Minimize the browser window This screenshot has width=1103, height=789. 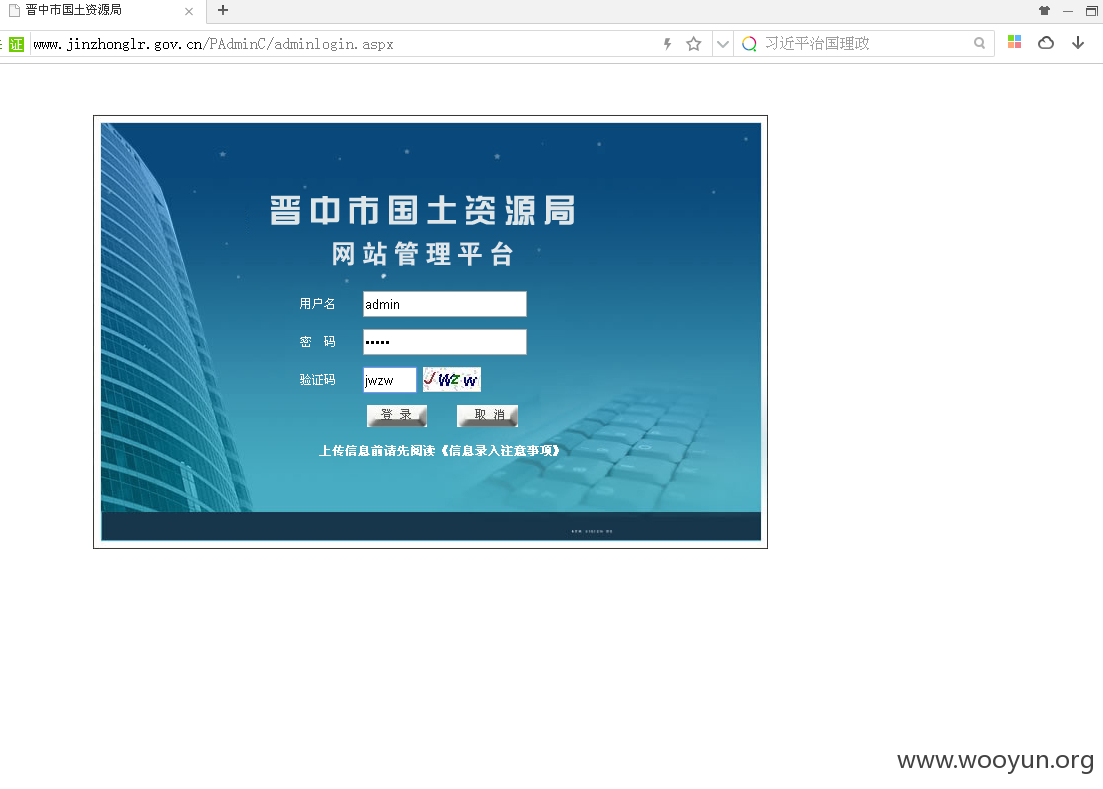pos(1068,11)
